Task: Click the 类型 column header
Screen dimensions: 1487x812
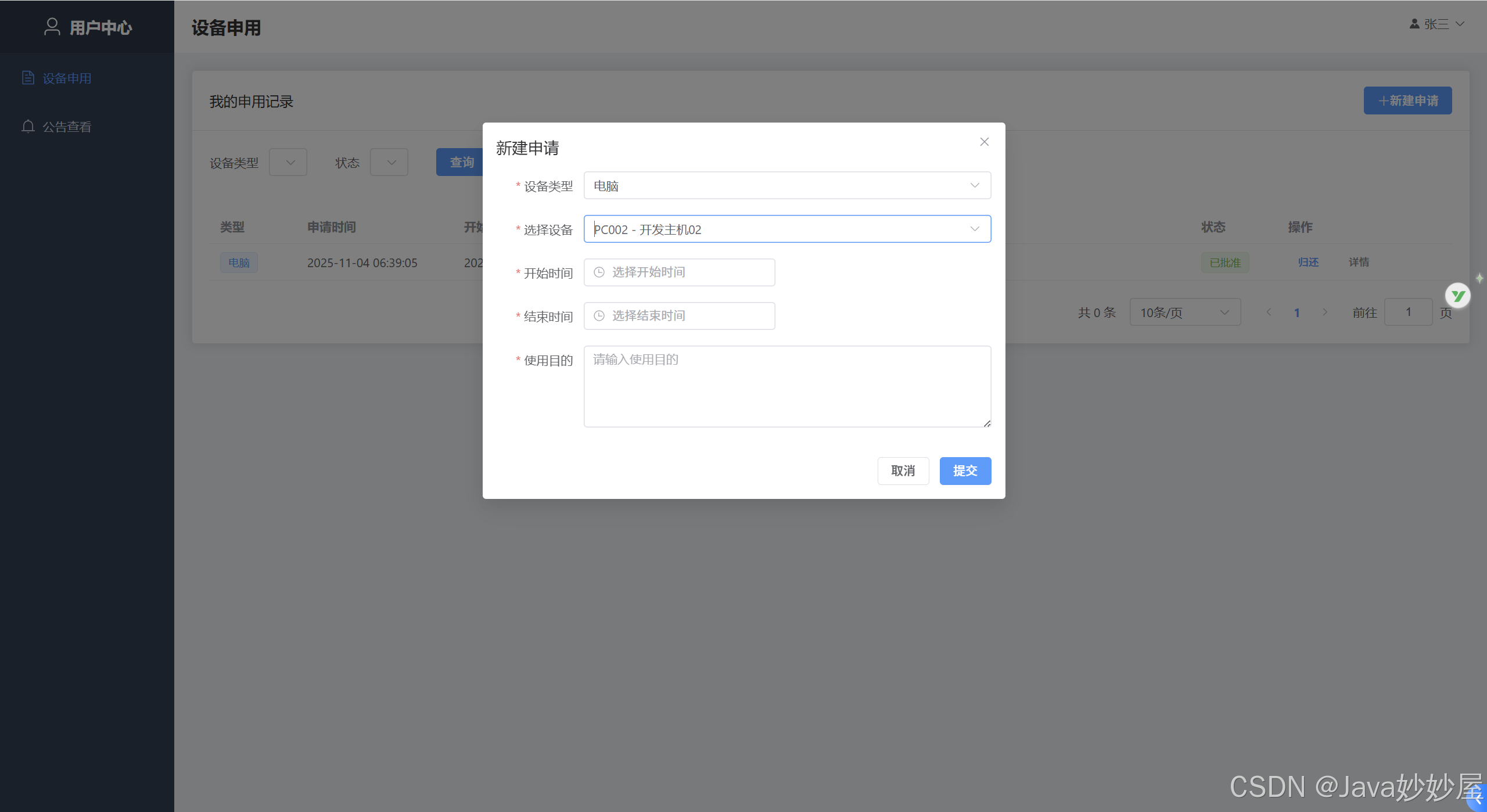Action: [232, 227]
